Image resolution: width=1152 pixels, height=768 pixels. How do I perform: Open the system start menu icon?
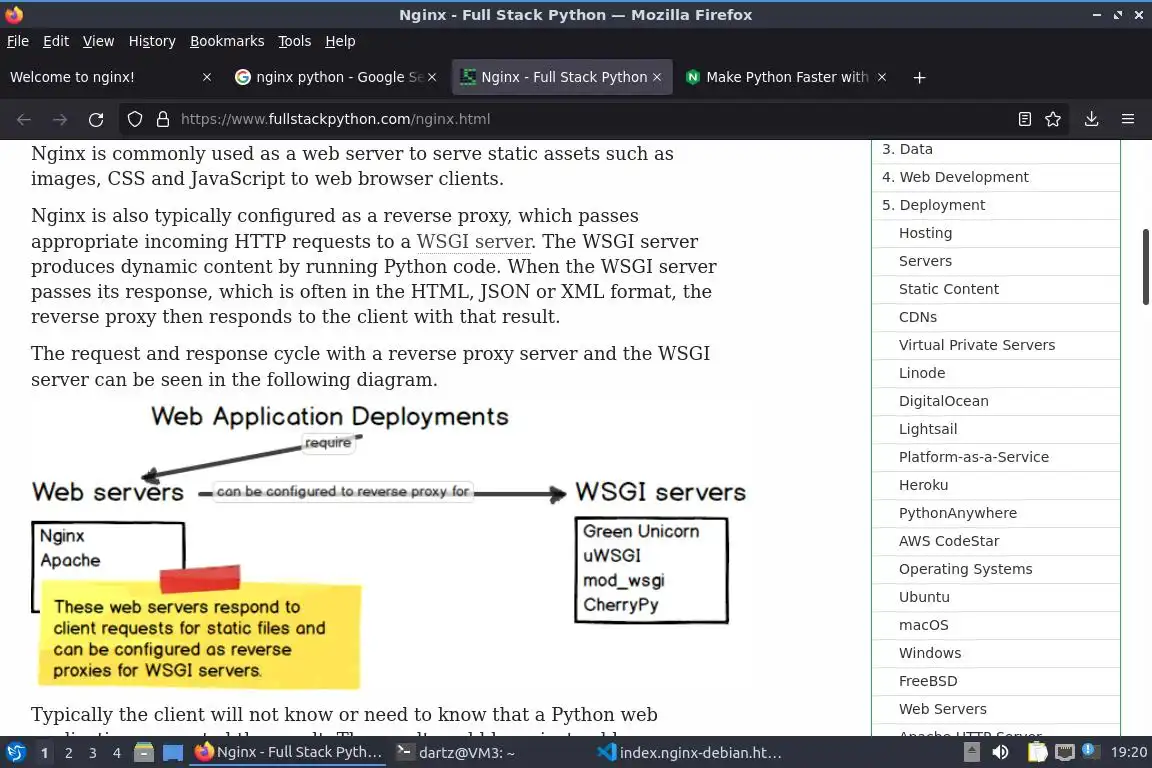pyautogui.click(x=15, y=753)
